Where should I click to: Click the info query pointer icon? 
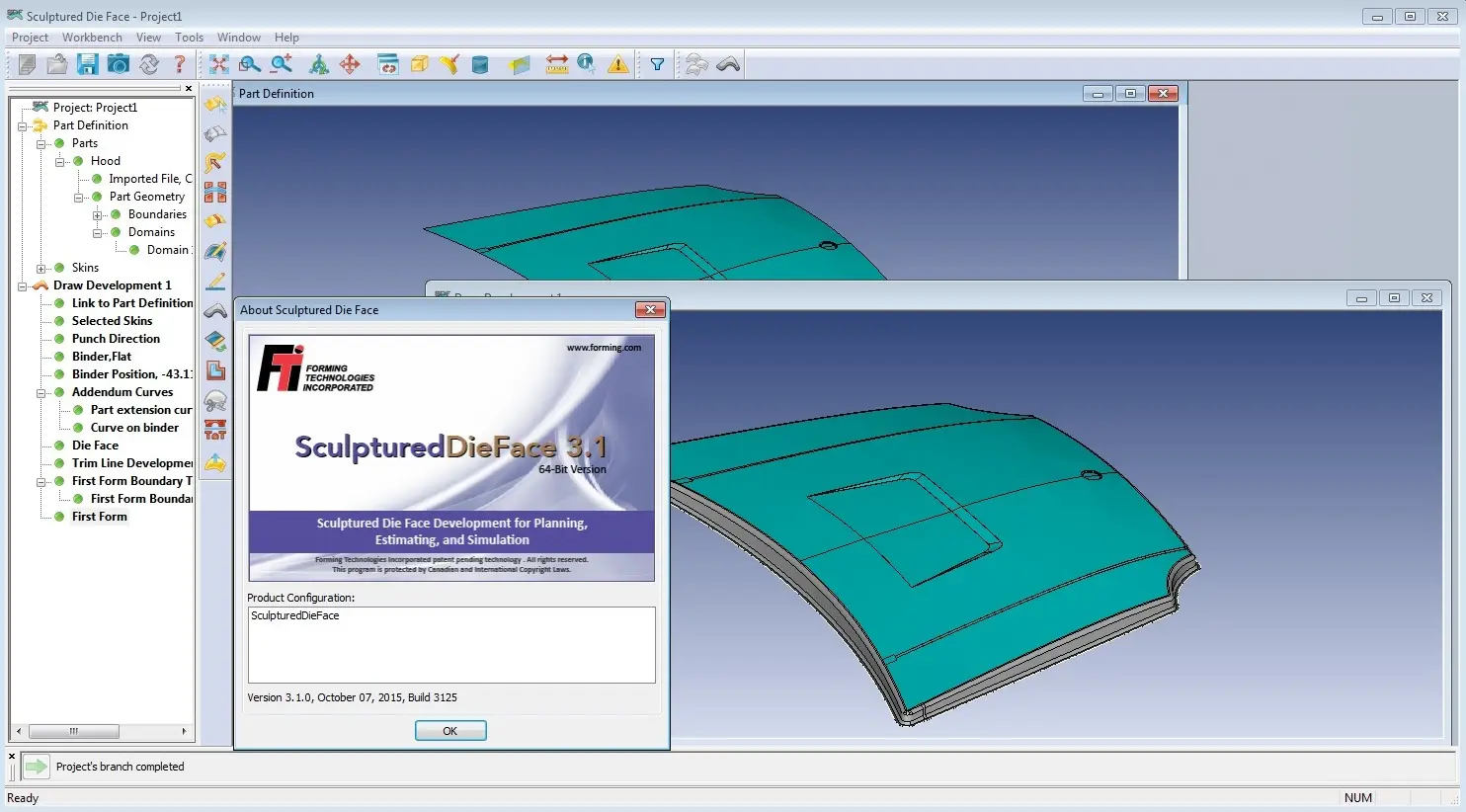click(x=587, y=64)
